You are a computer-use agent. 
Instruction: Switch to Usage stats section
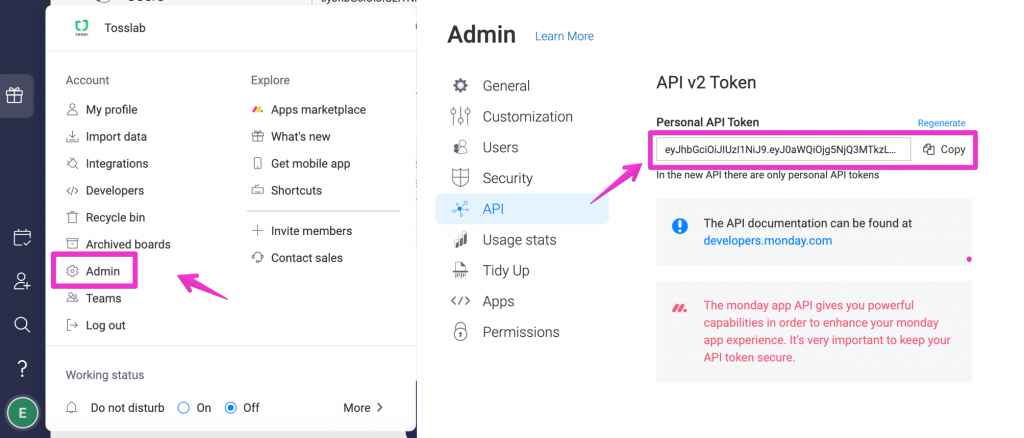pos(519,240)
